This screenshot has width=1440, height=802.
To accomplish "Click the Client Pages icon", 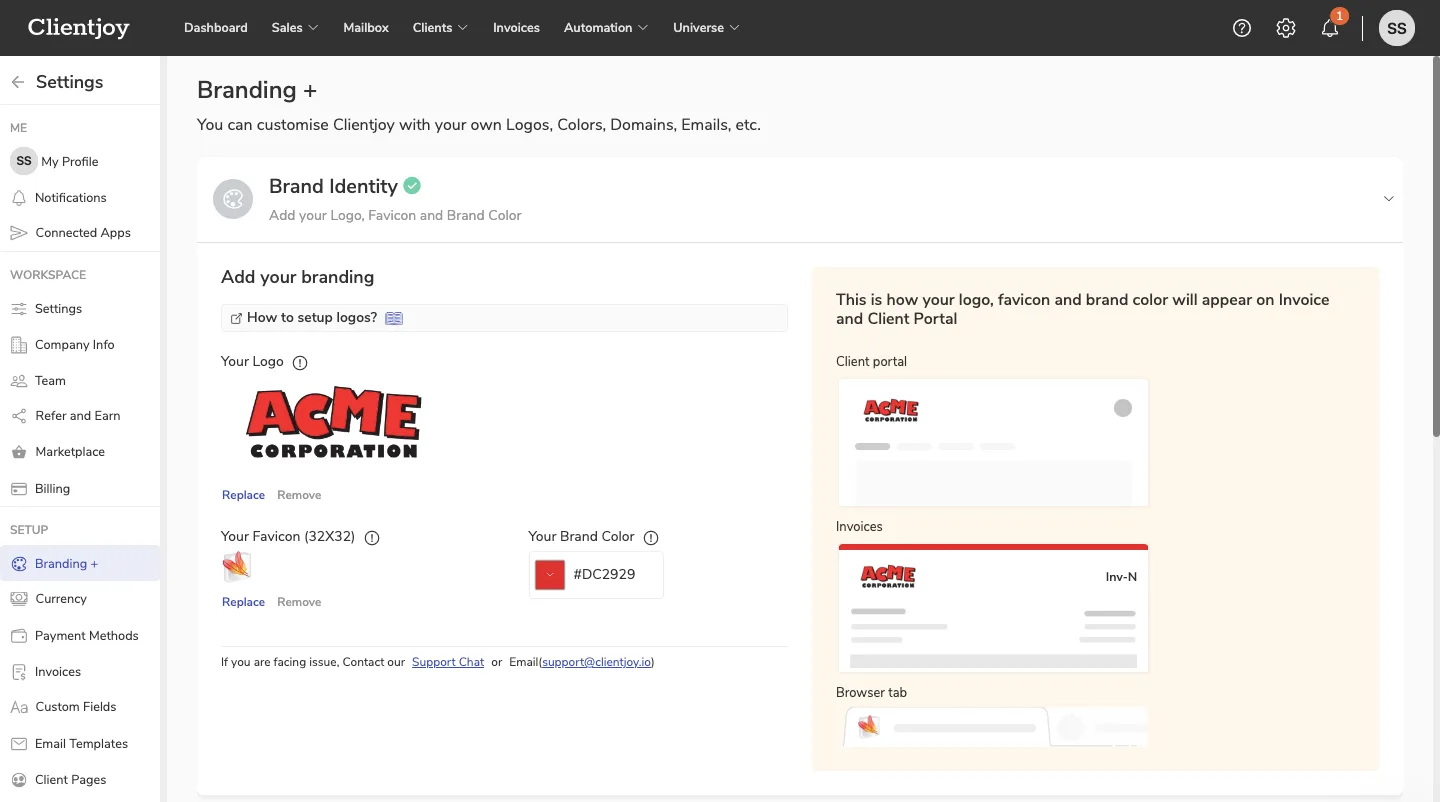I will click(x=18, y=780).
